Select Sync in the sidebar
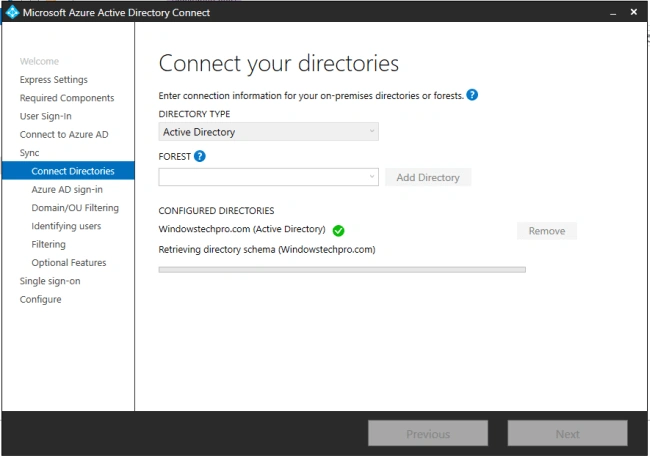Image resolution: width=650 pixels, height=458 pixels. [29, 153]
